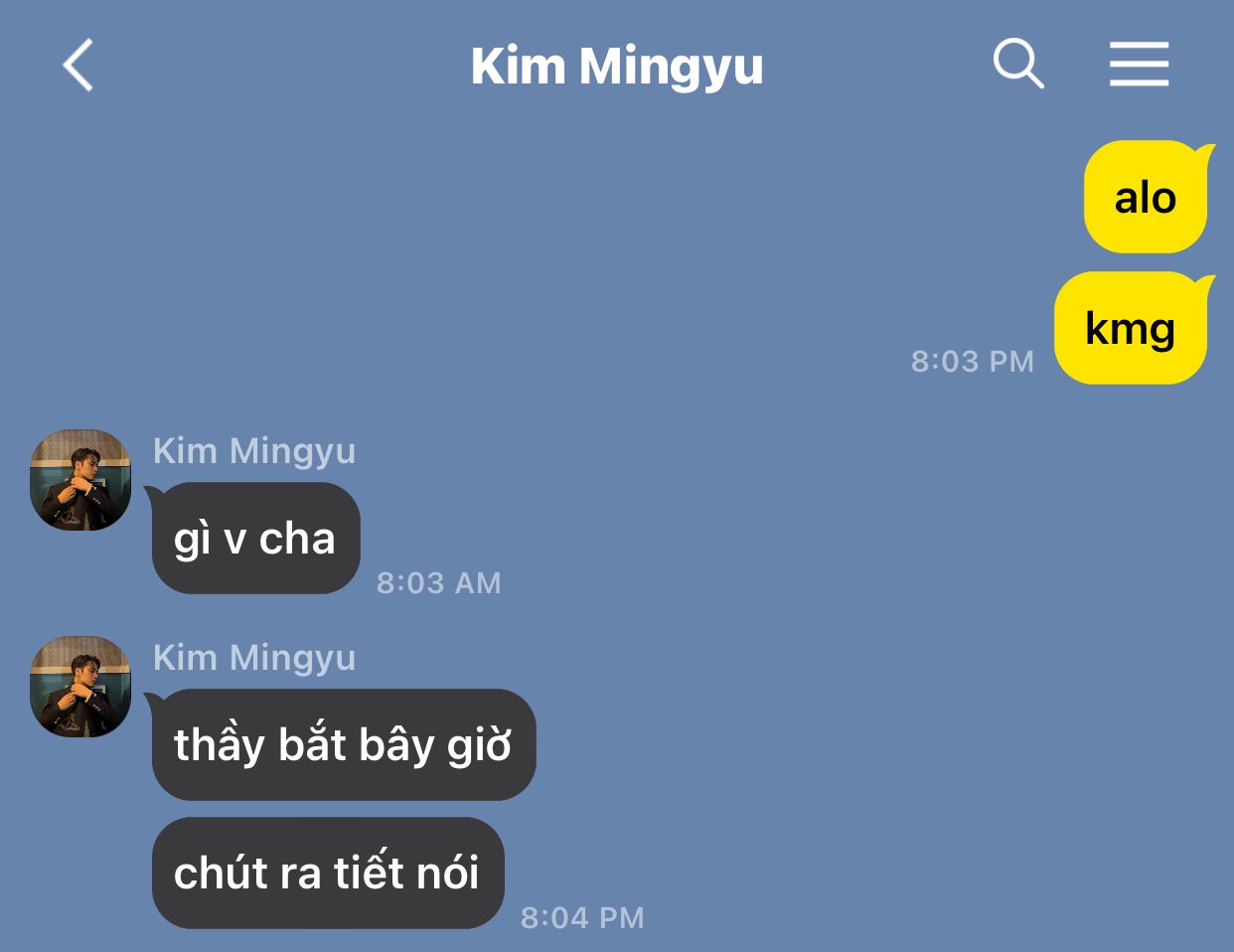Image resolution: width=1234 pixels, height=952 pixels.
Task: Open the hamburger menu icon
Action: tap(1140, 65)
